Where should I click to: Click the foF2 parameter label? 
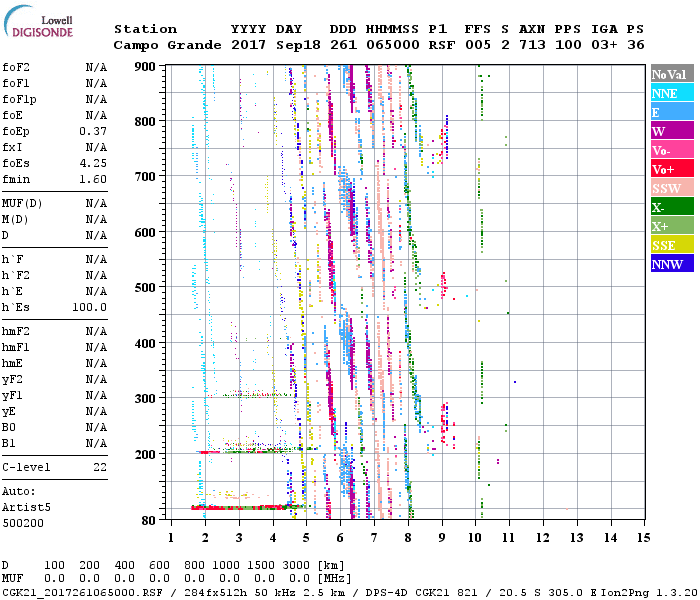[x=16, y=67]
